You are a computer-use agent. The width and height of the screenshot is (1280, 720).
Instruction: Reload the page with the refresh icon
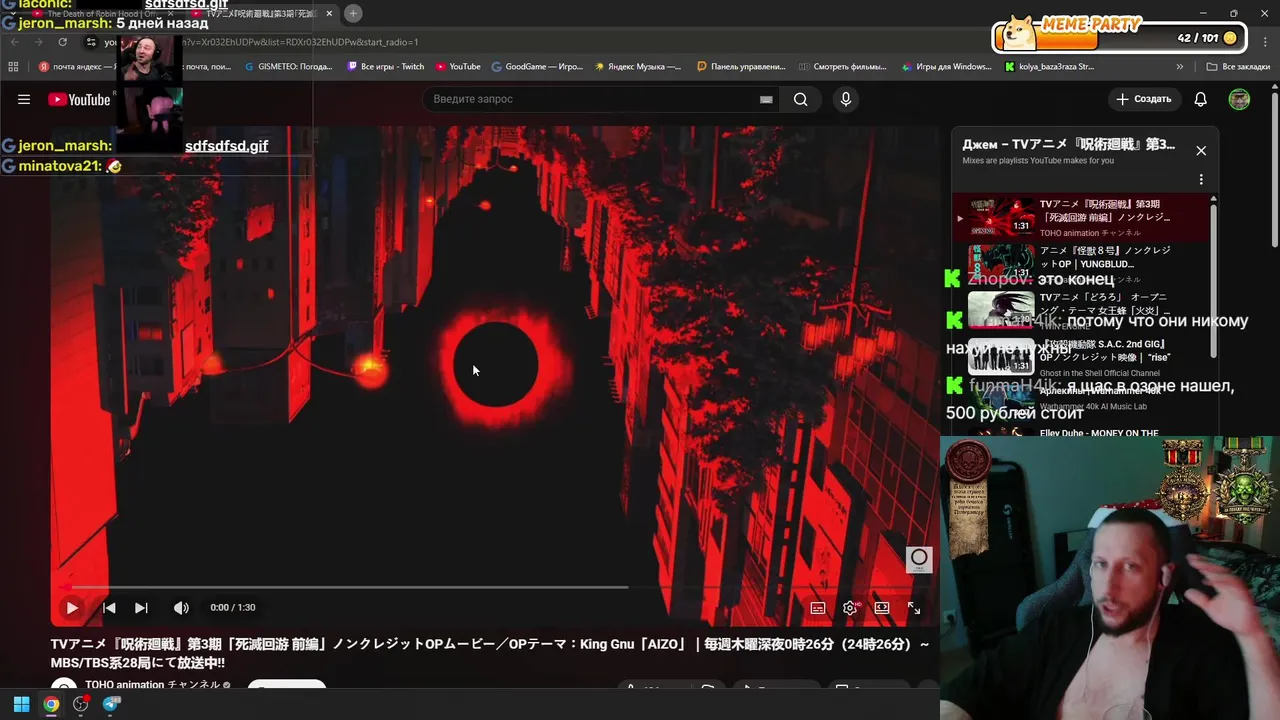[x=62, y=42]
